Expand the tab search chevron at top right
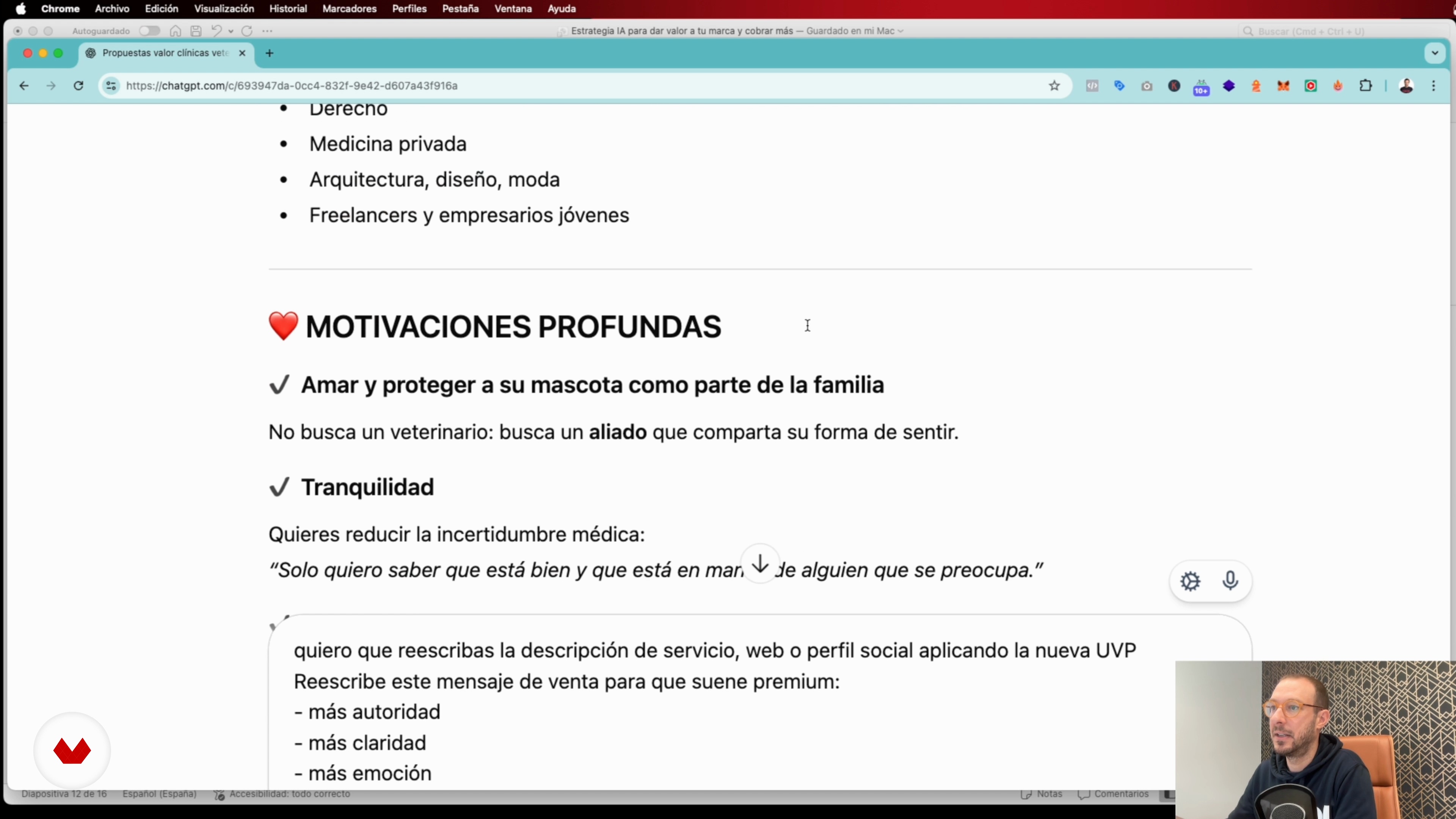Viewport: 1456px width, 819px height. click(x=1434, y=53)
